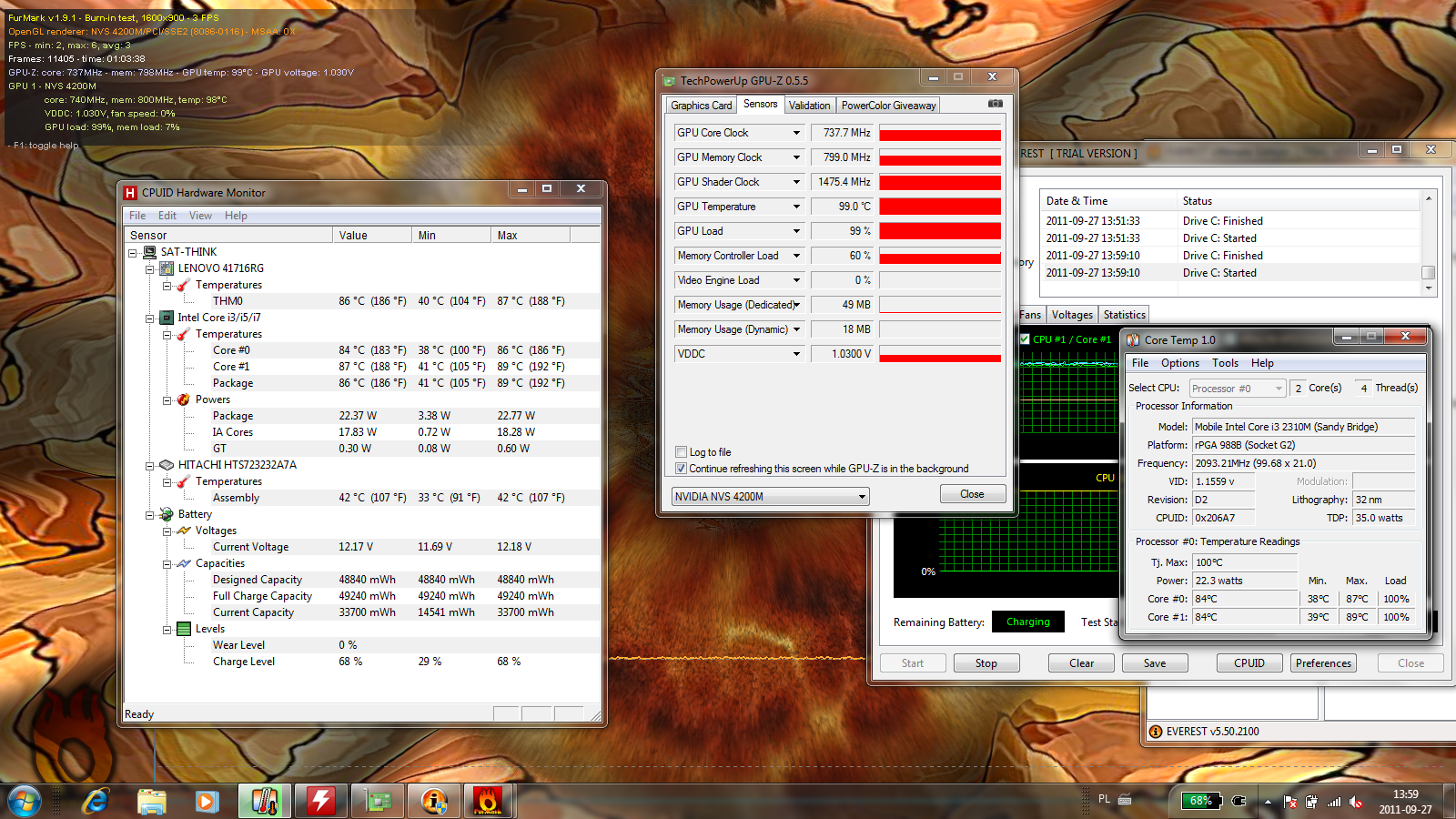Image resolution: width=1456 pixels, height=819 pixels.
Task: Switch to Statistics tab in stability test
Action: point(1125,315)
